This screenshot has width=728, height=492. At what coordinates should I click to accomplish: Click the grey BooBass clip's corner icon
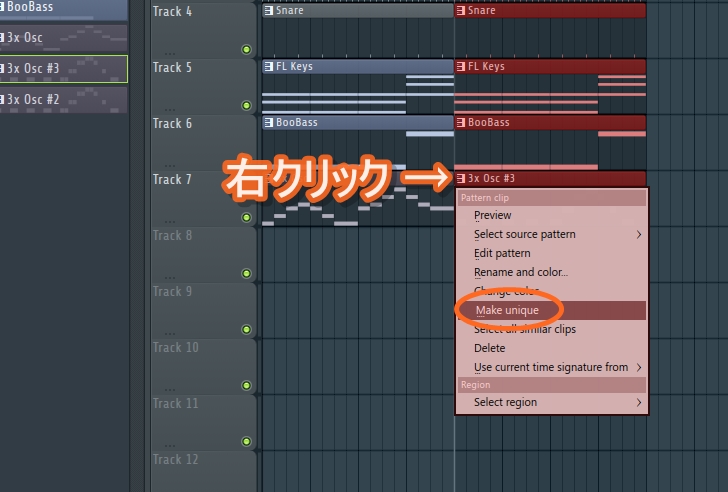click(268, 123)
